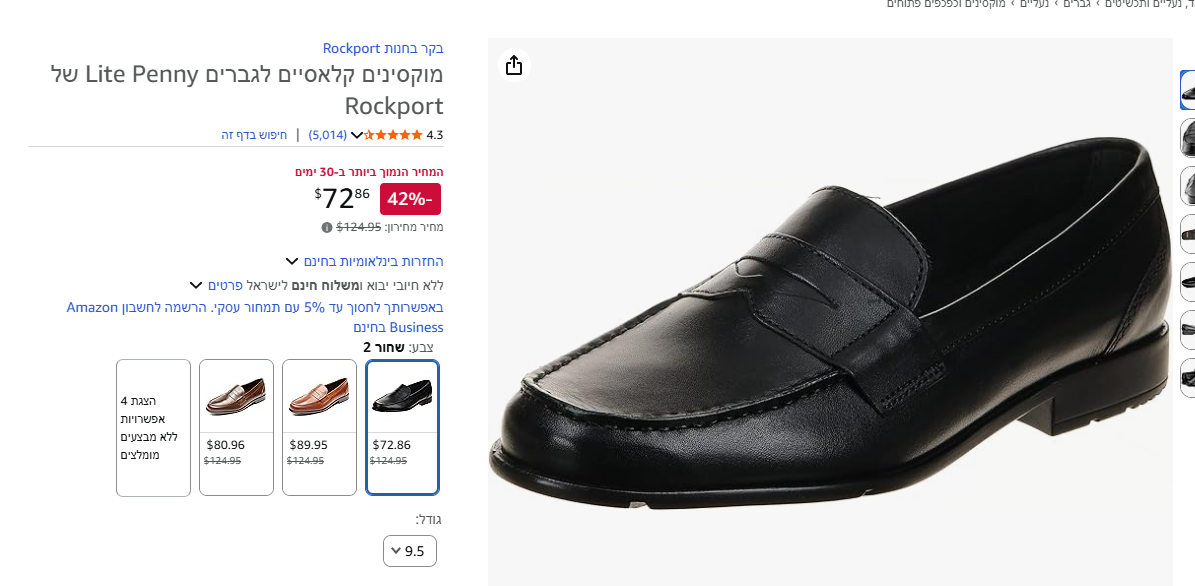1195x586 pixels.
Task: Expand the rating breakdown chevron
Action: [x=356, y=135]
